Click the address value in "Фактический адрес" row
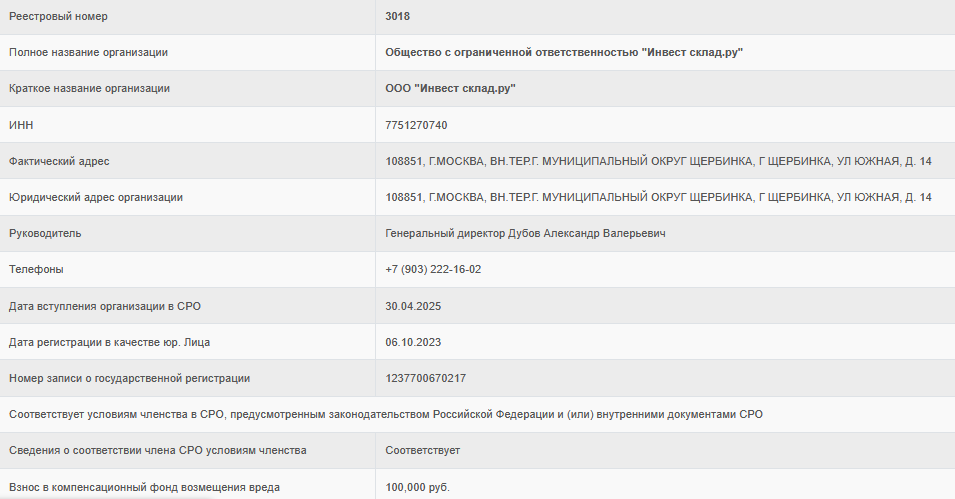The width and height of the screenshot is (955, 499). pos(658,161)
